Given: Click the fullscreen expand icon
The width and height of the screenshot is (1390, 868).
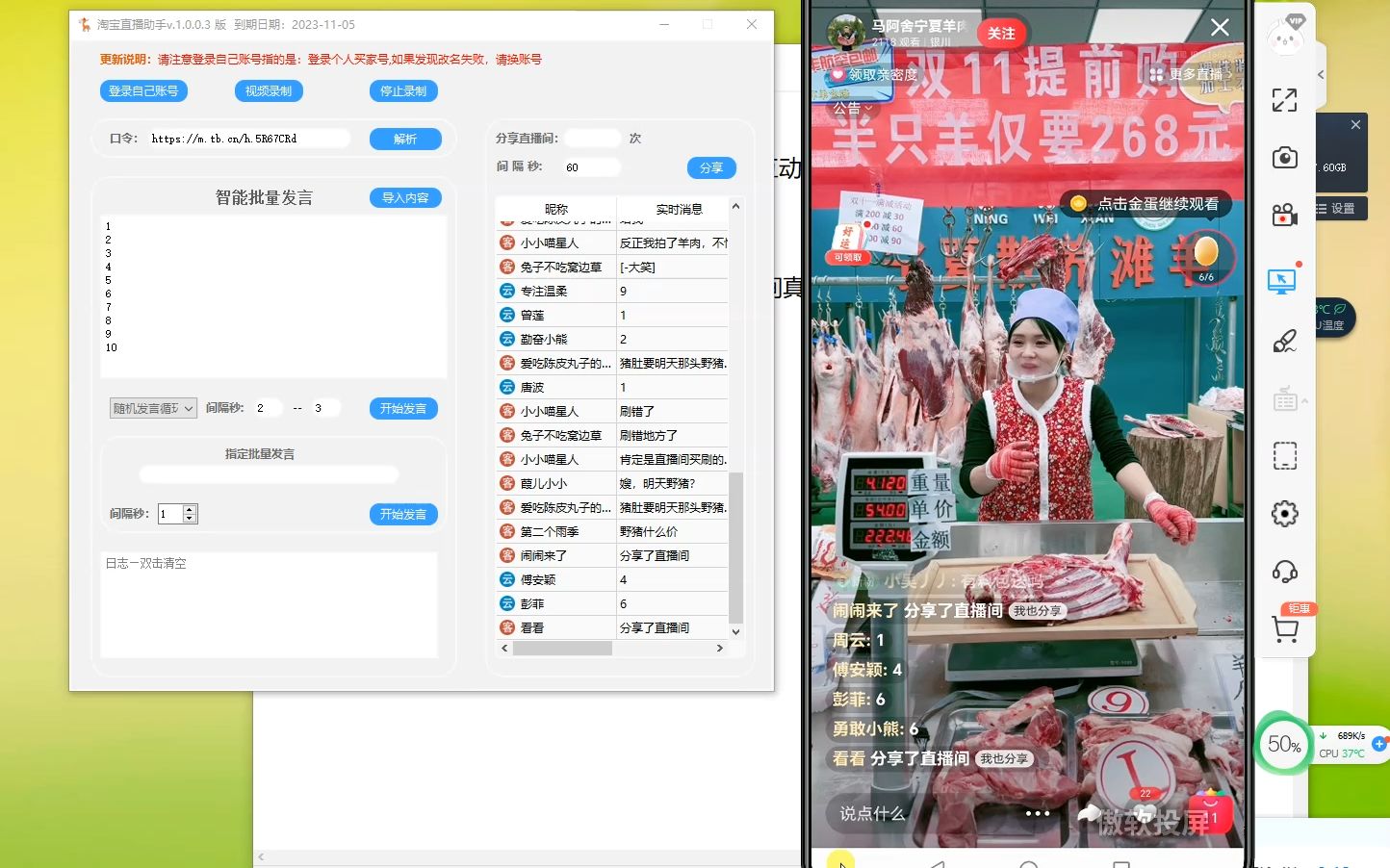Looking at the screenshot, I should coord(1284,99).
